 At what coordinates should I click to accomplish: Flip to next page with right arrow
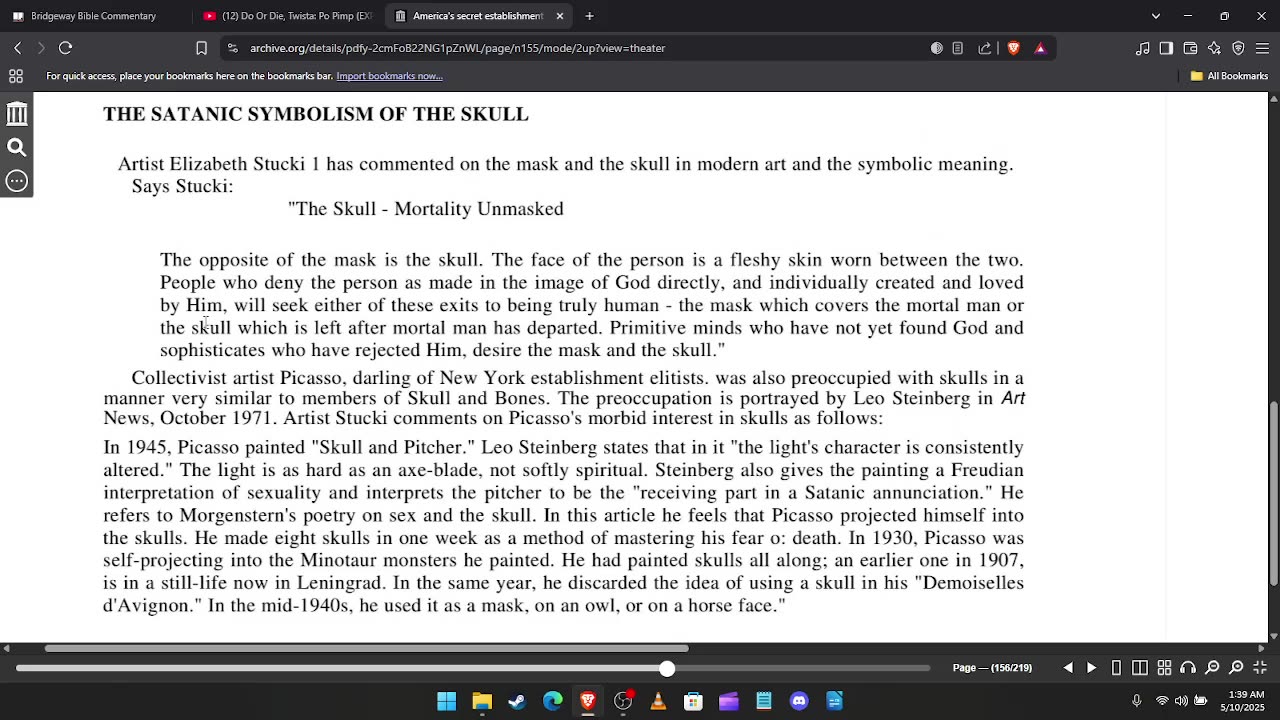click(1091, 668)
